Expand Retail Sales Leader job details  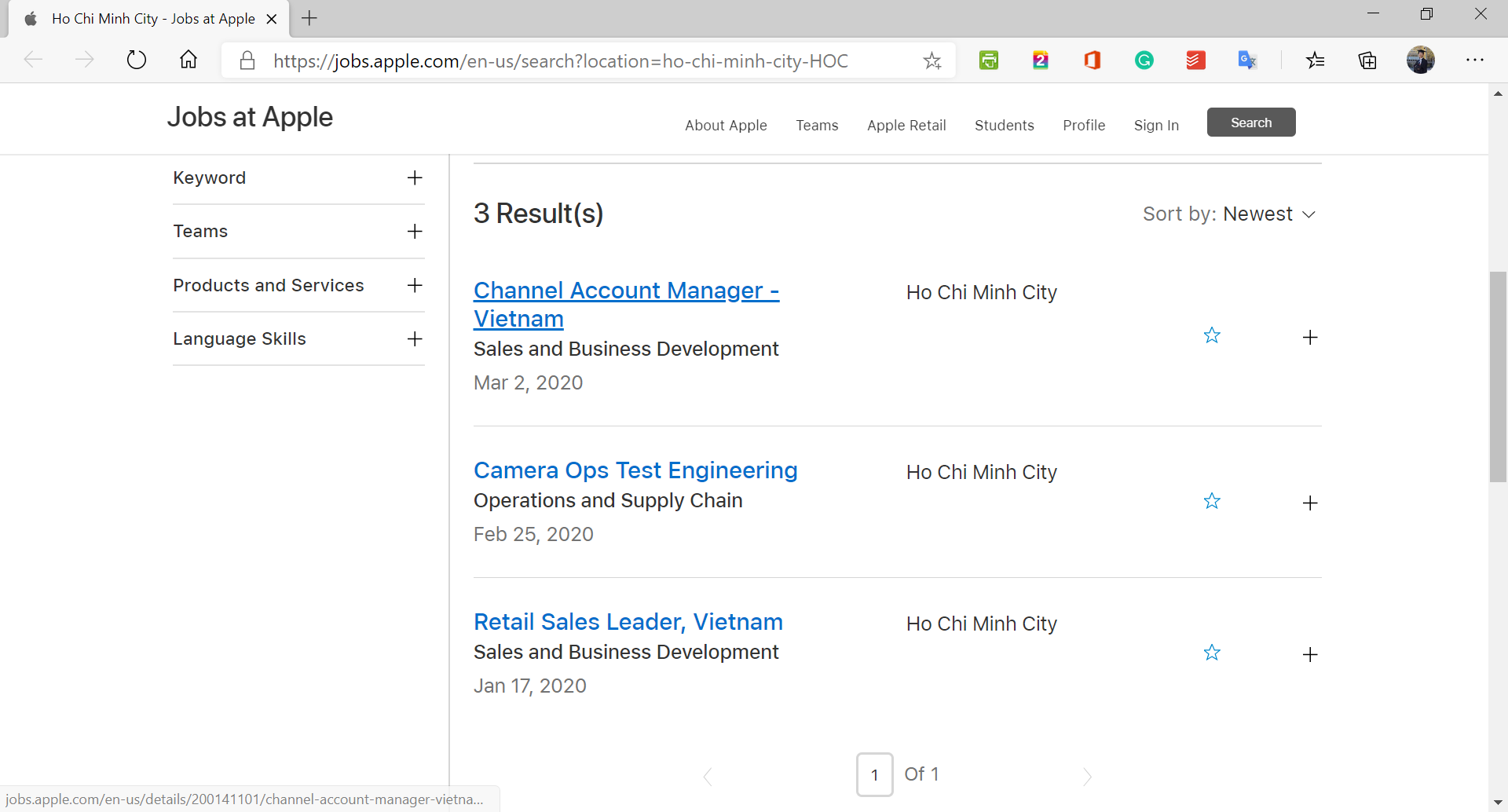1310,655
